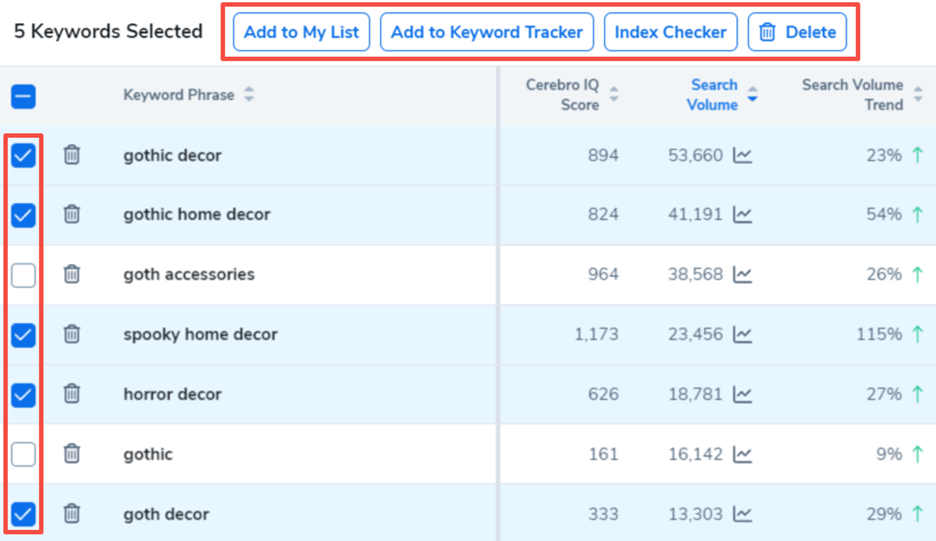Open search volume chart for gothic decor
Screen dimensions: 936x541
point(742,155)
